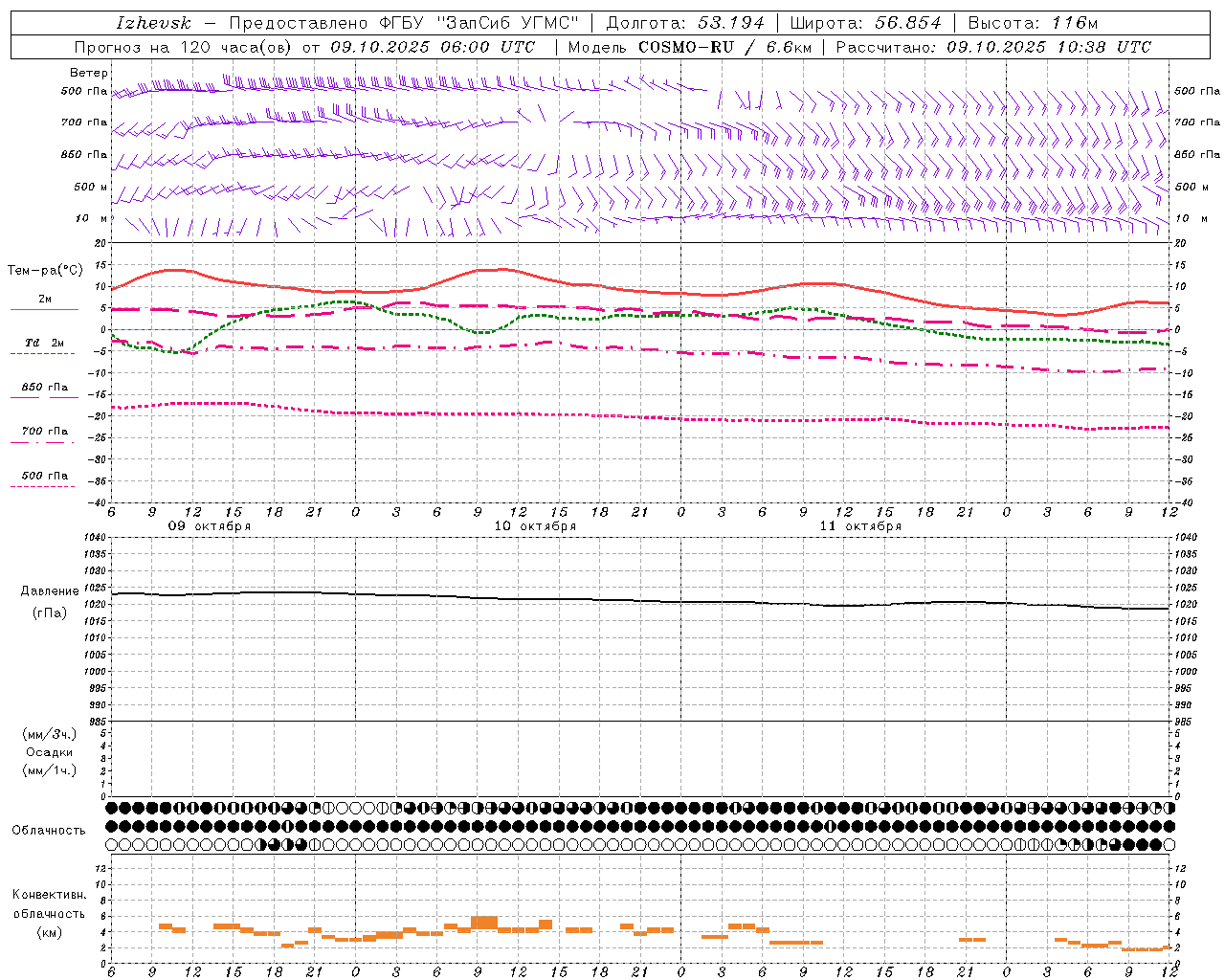The image size is (1225, 980).
Task: Click the "(мм/1ч.)" precipitation unit label
Action: [50, 770]
